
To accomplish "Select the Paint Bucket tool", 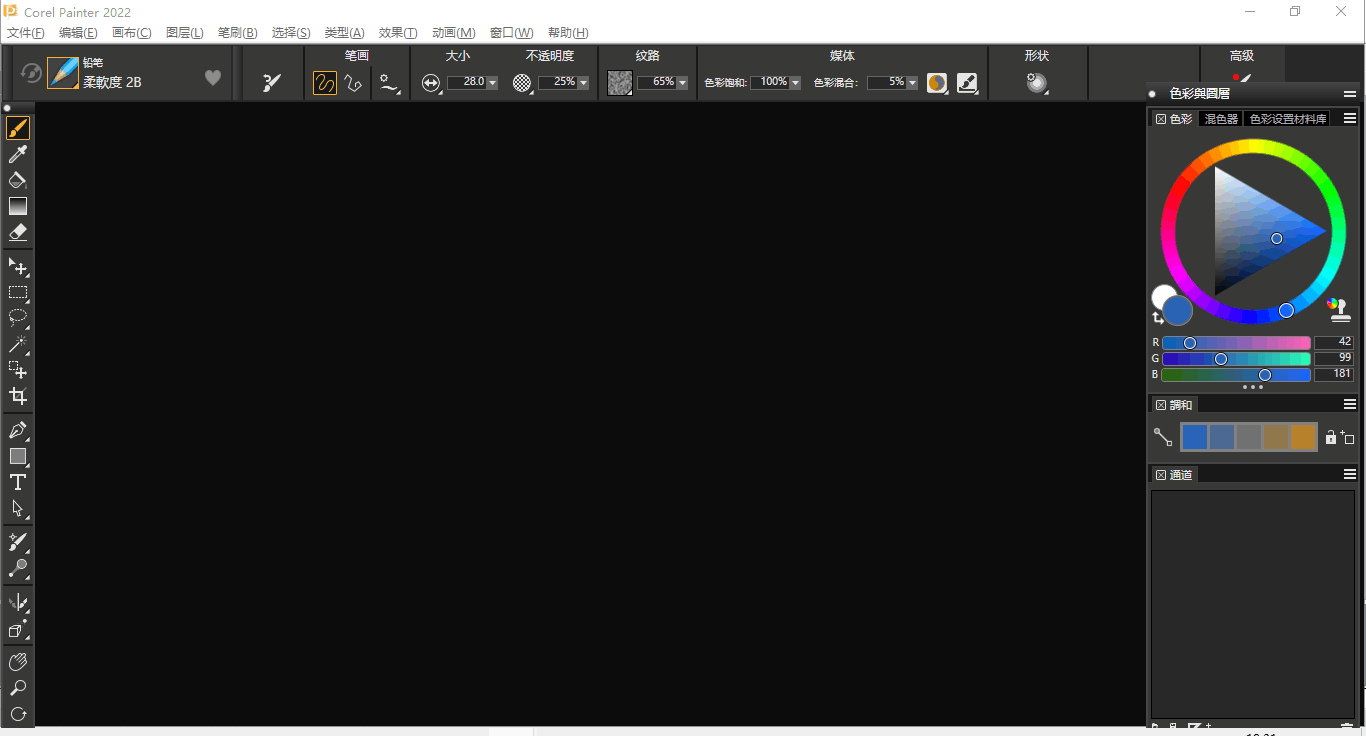I will pos(18,180).
